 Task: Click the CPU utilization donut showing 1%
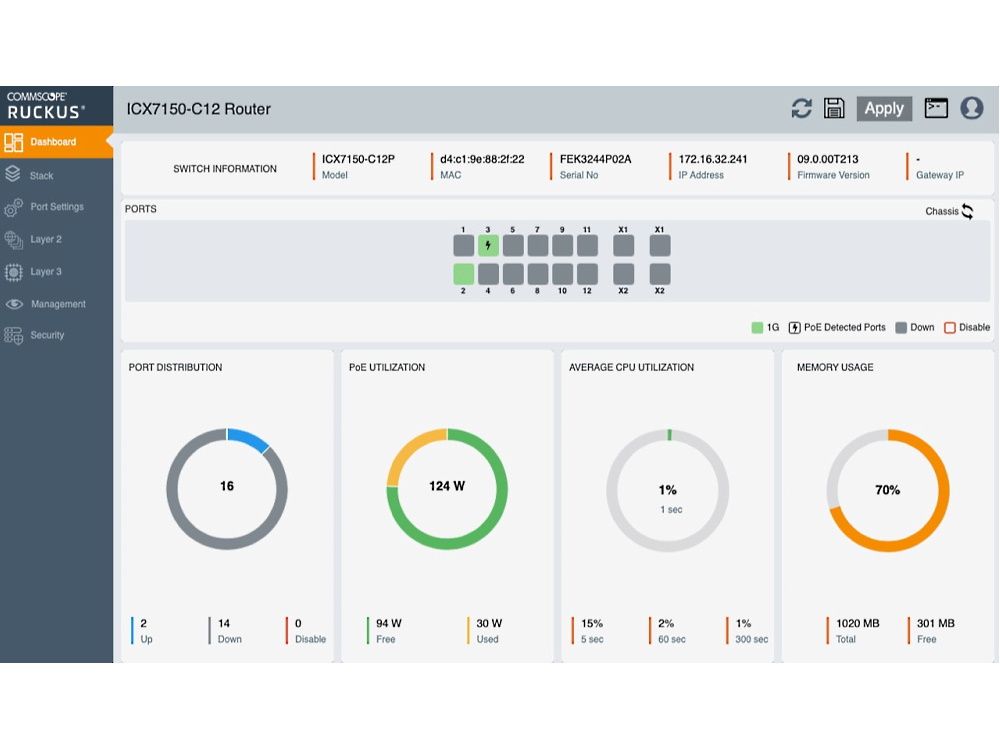click(668, 490)
